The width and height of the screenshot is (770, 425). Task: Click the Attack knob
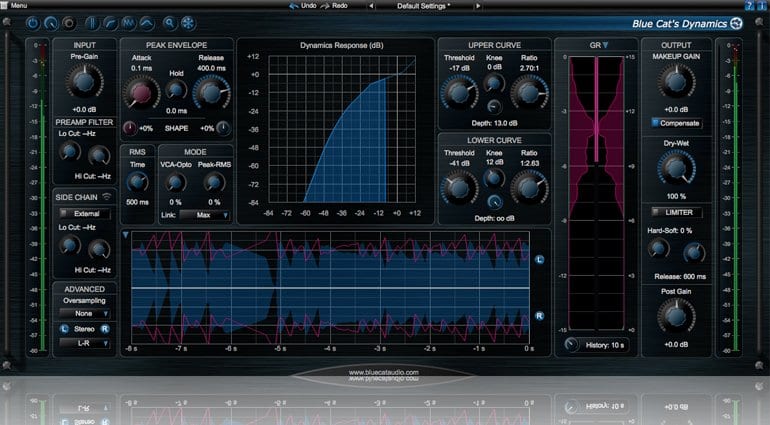click(x=141, y=93)
